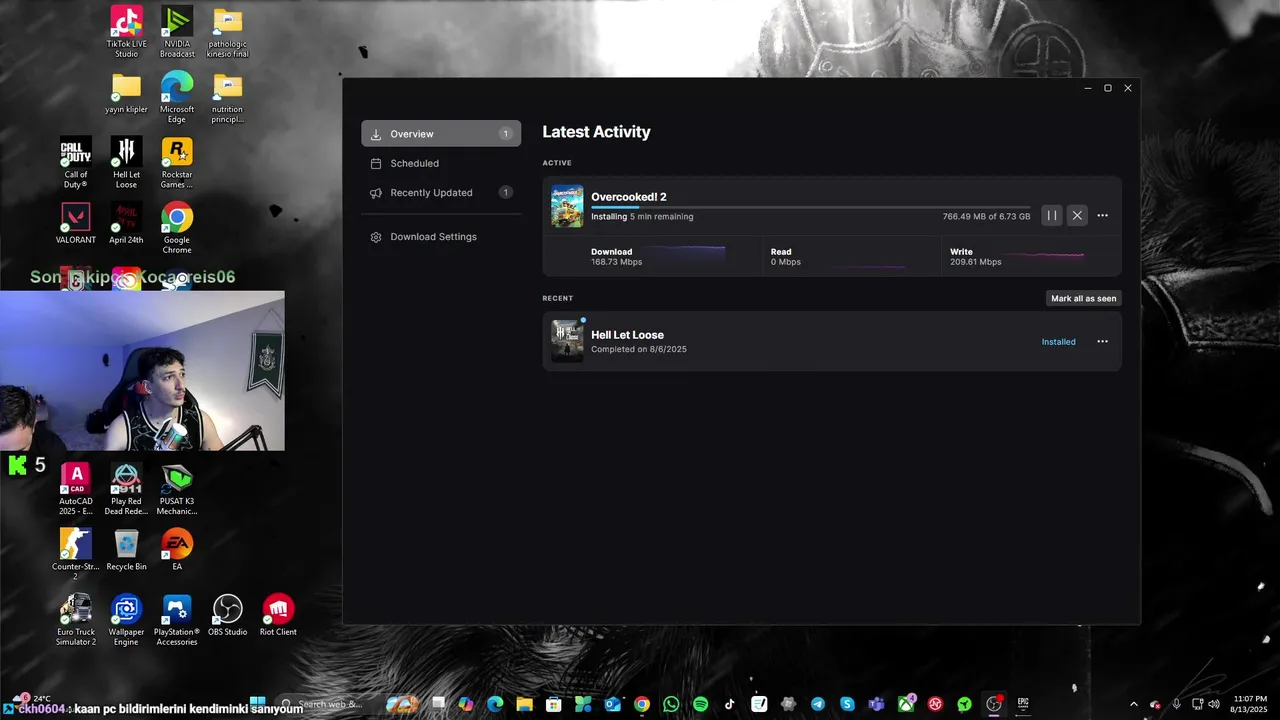Select the yayın klipler folder on the desktop

coord(126,92)
